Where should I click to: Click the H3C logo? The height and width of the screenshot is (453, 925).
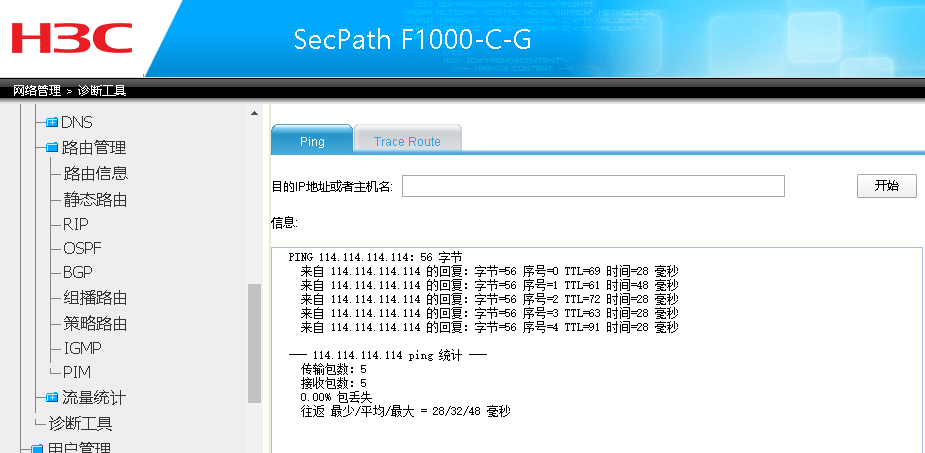point(71,38)
